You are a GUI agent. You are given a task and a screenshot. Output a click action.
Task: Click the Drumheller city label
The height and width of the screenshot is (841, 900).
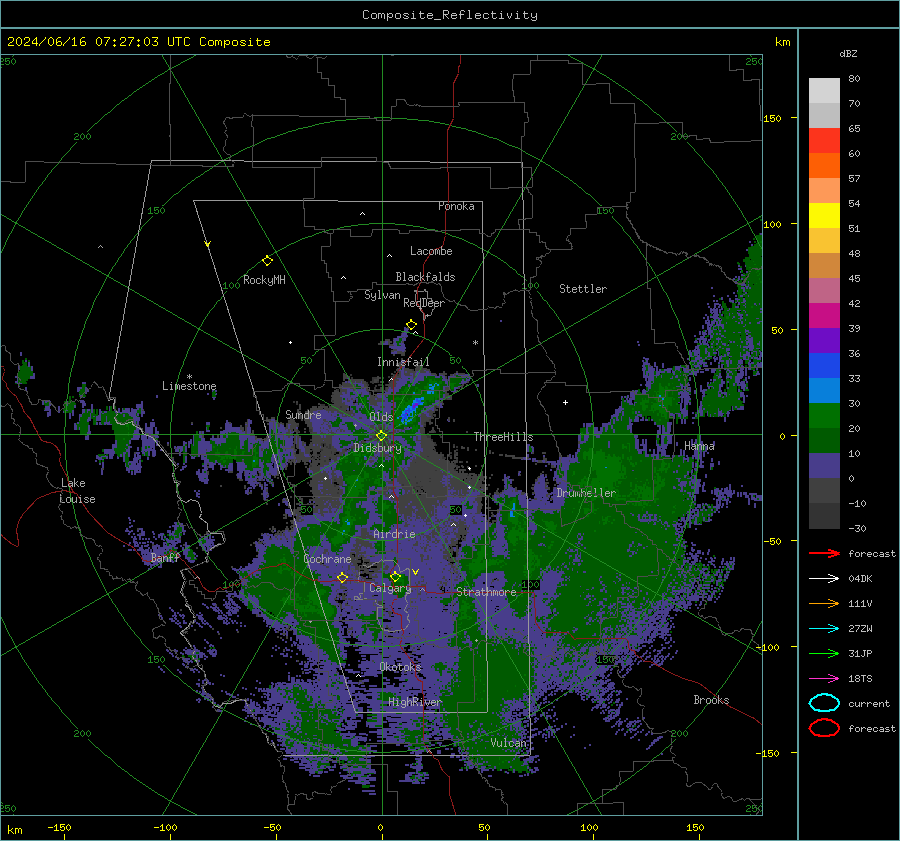pos(586,493)
